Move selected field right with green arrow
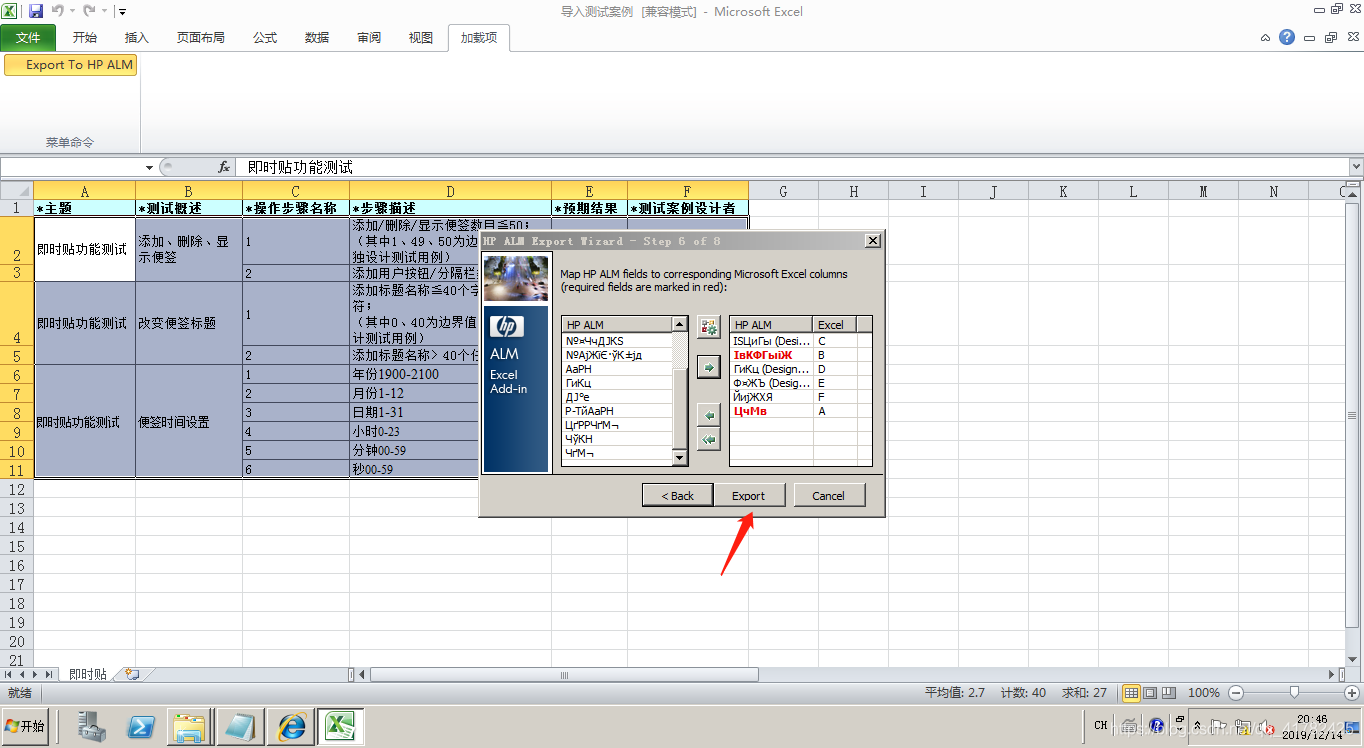Image resolution: width=1364 pixels, height=748 pixels. (x=708, y=368)
